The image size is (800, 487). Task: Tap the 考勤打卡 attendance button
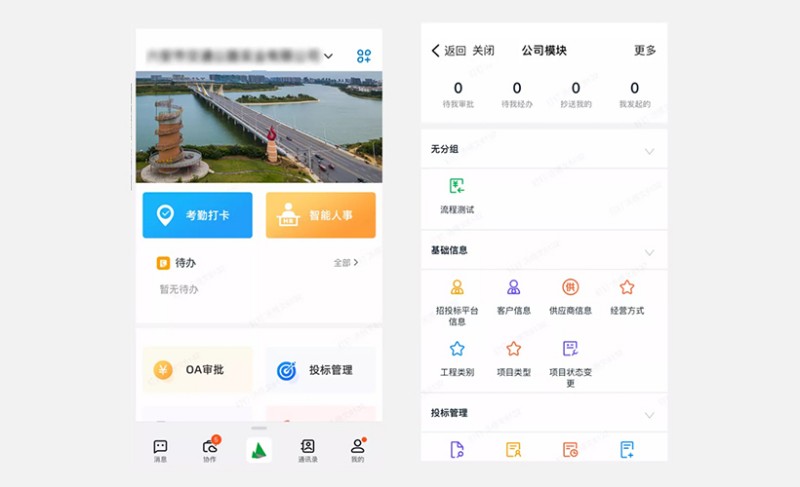point(197,215)
